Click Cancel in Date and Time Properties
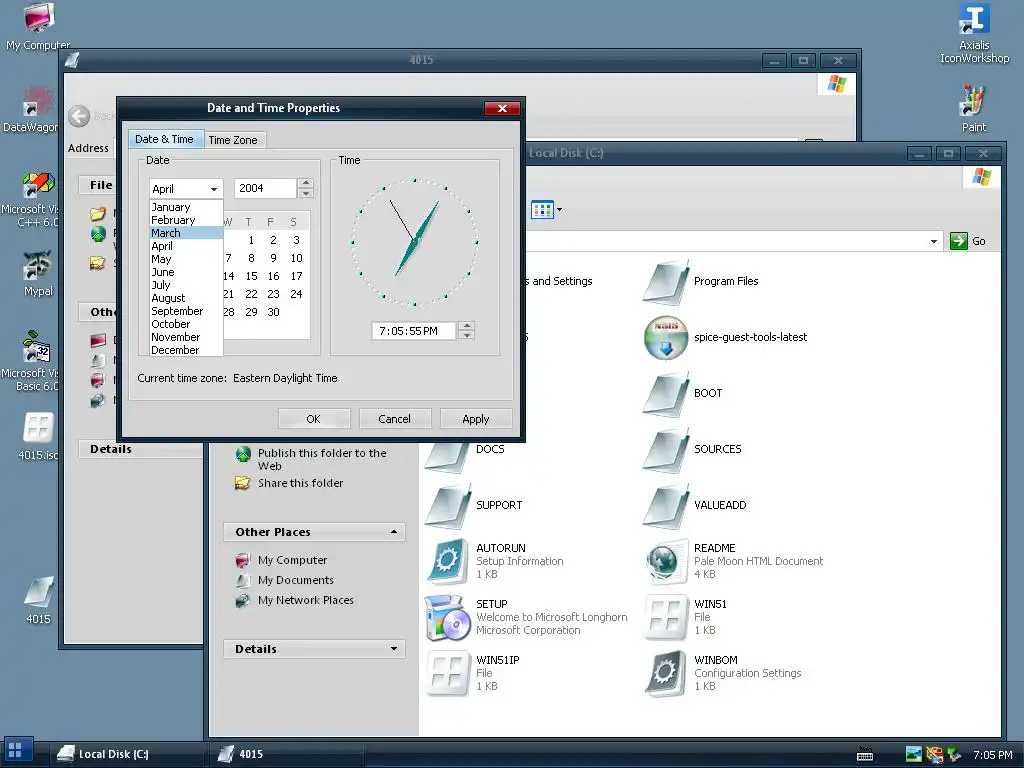1024x768 pixels. tap(394, 419)
